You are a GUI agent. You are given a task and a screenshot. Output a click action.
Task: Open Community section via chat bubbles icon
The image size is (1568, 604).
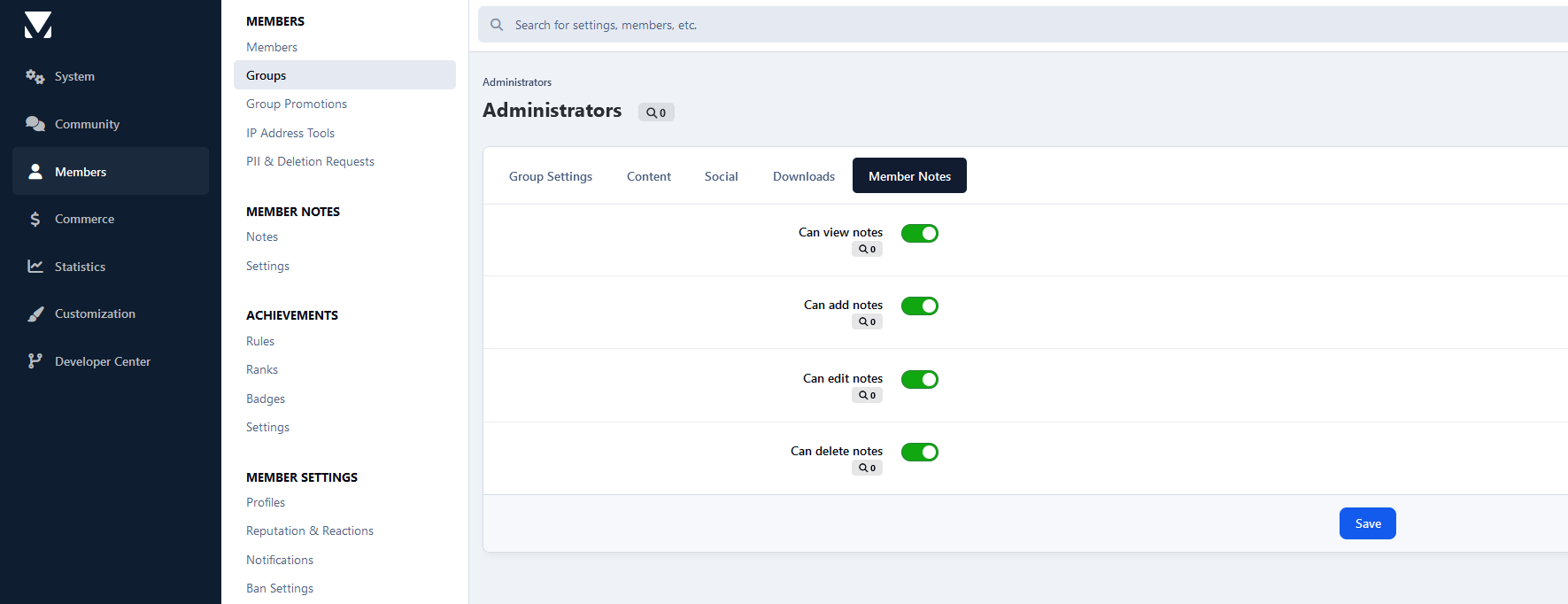(35, 124)
